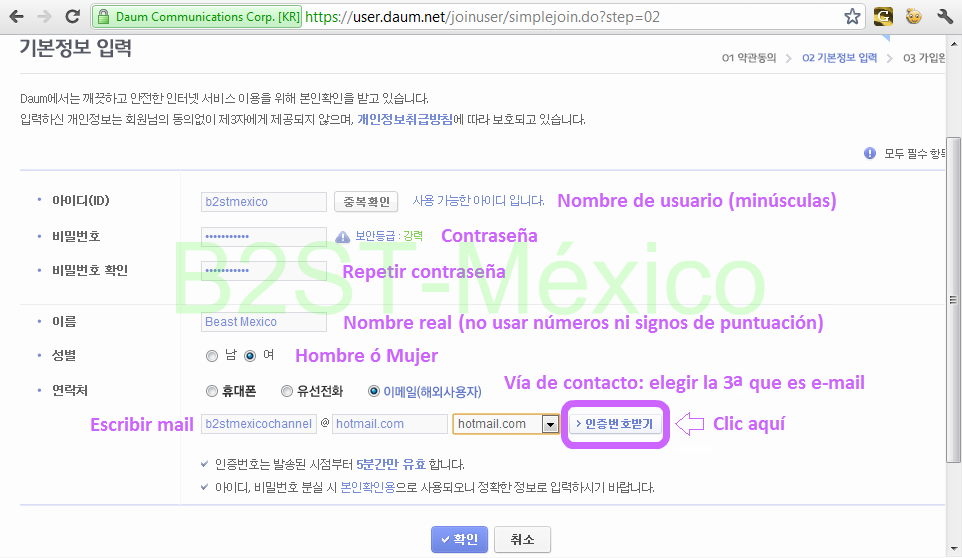Click the email domain text field
962x558 pixels.
point(390,424)
